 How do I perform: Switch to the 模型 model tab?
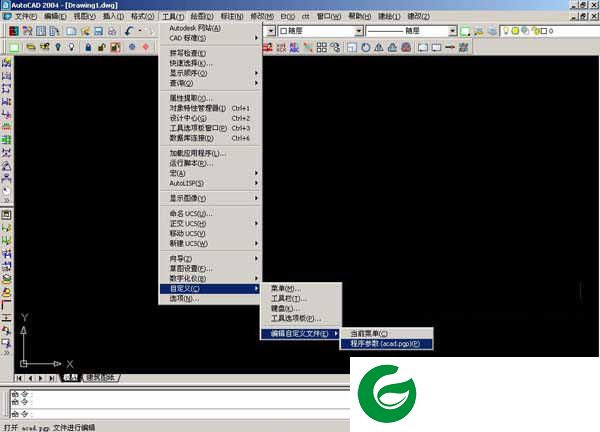(x=70, y=378)
